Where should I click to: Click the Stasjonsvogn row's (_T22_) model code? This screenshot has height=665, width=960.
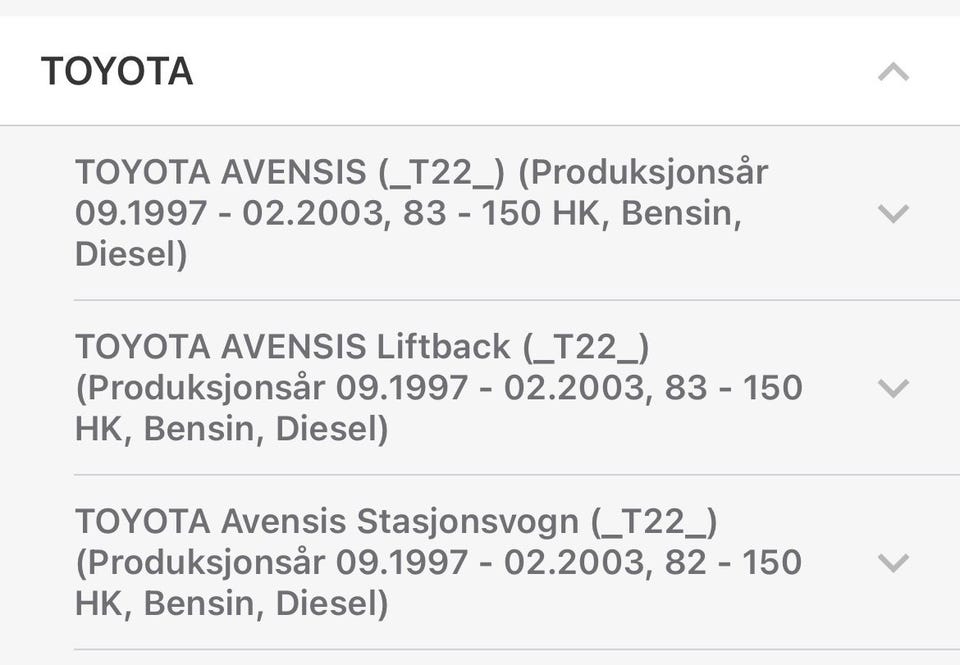(654, 521)
